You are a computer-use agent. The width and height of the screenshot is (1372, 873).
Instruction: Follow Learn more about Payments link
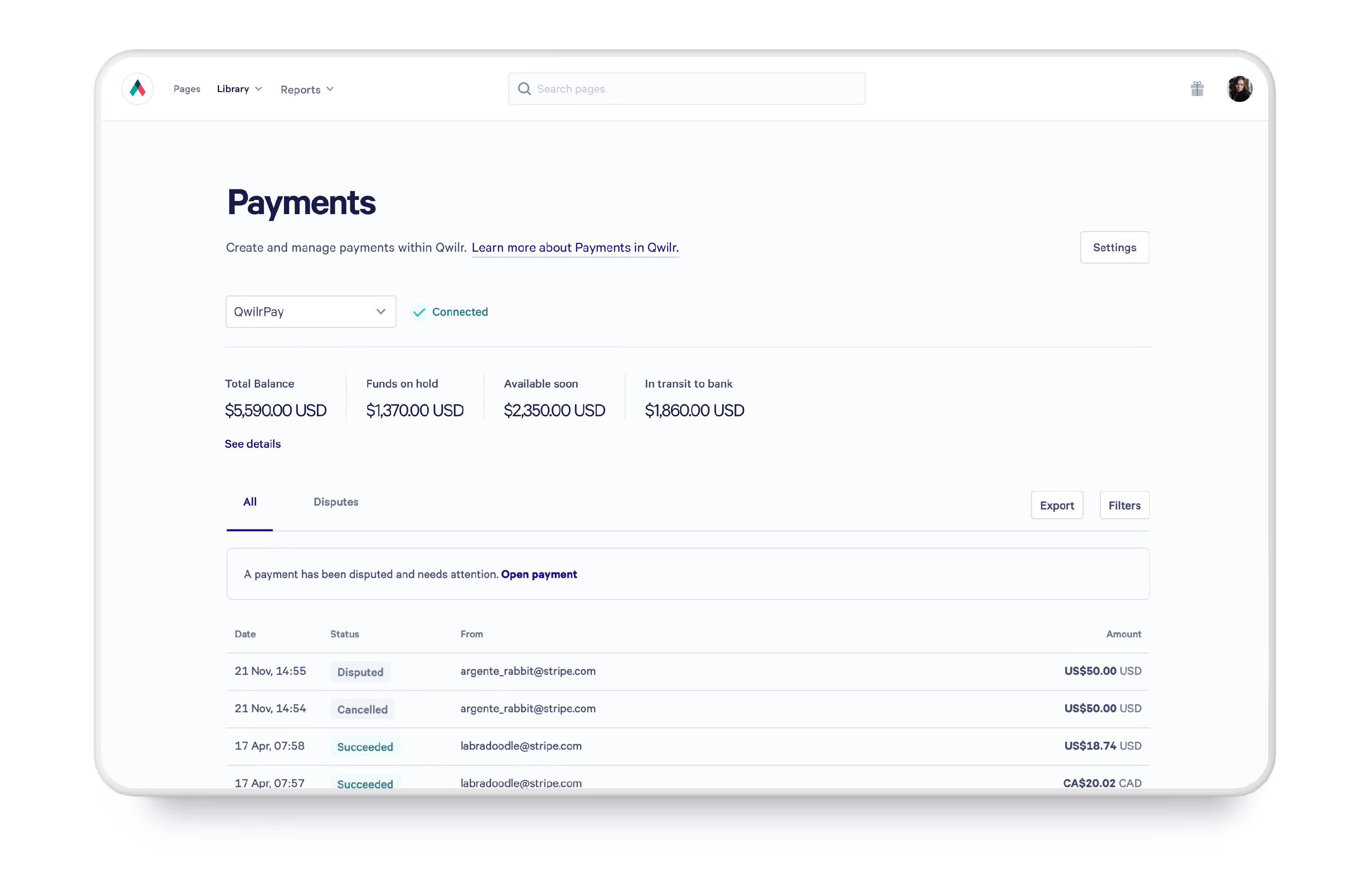coord(575,248)
